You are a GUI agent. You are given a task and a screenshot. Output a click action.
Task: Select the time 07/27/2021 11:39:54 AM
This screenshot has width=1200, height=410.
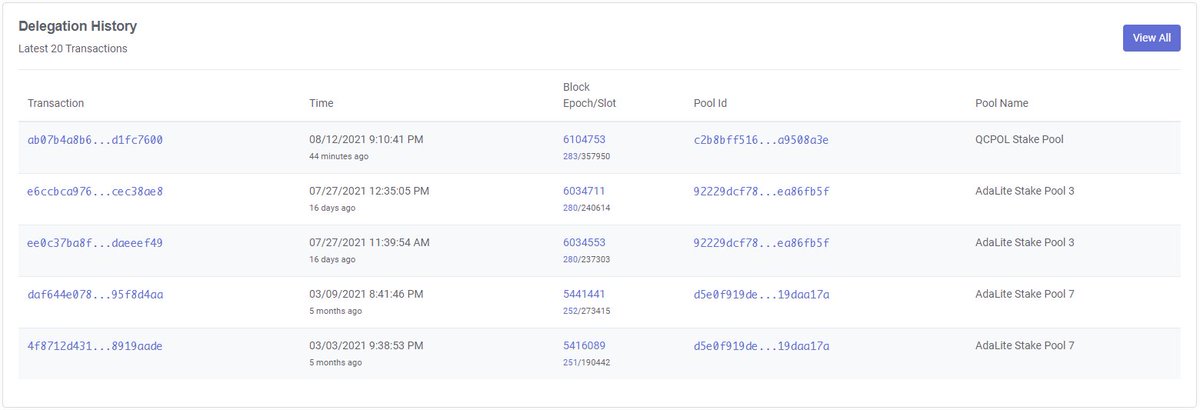click(x=370, y=242)
